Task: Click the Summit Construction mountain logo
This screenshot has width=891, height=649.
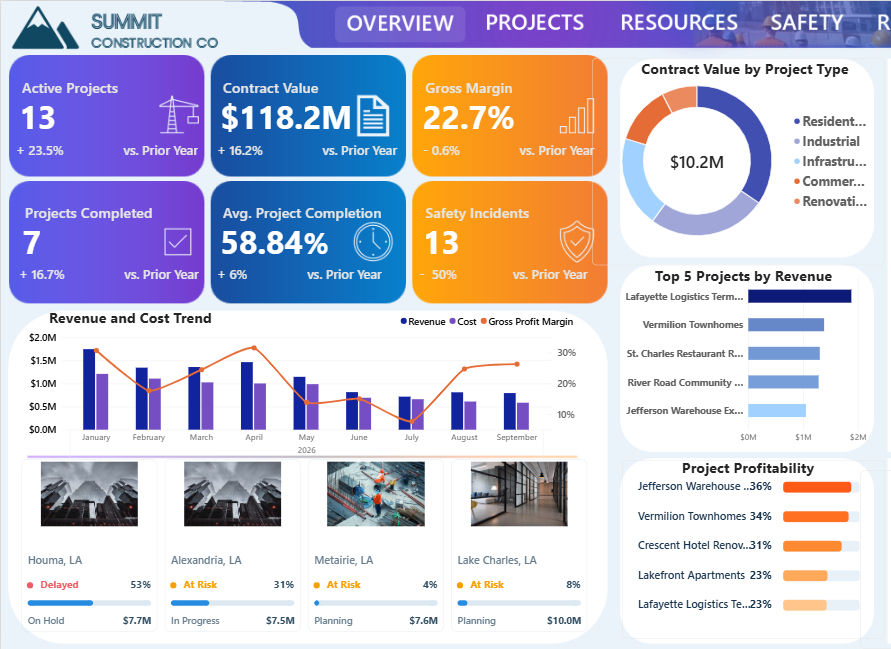Action: [x=45, y=28]
